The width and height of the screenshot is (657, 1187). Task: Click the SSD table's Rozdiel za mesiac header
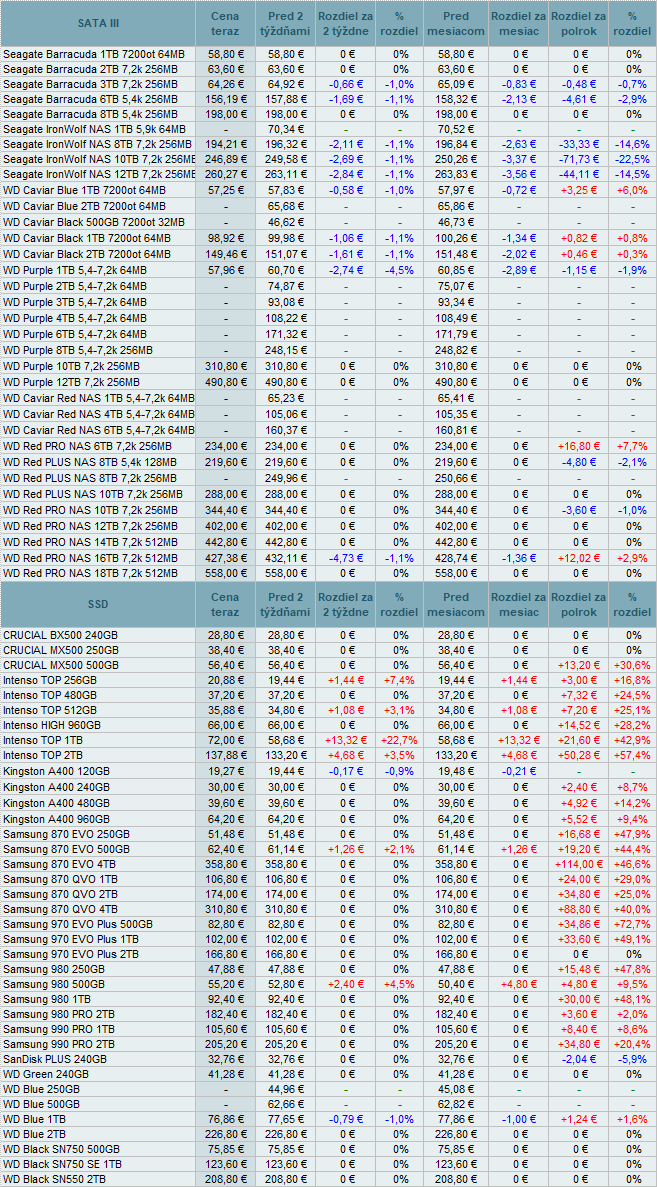[x=518, y=606]
